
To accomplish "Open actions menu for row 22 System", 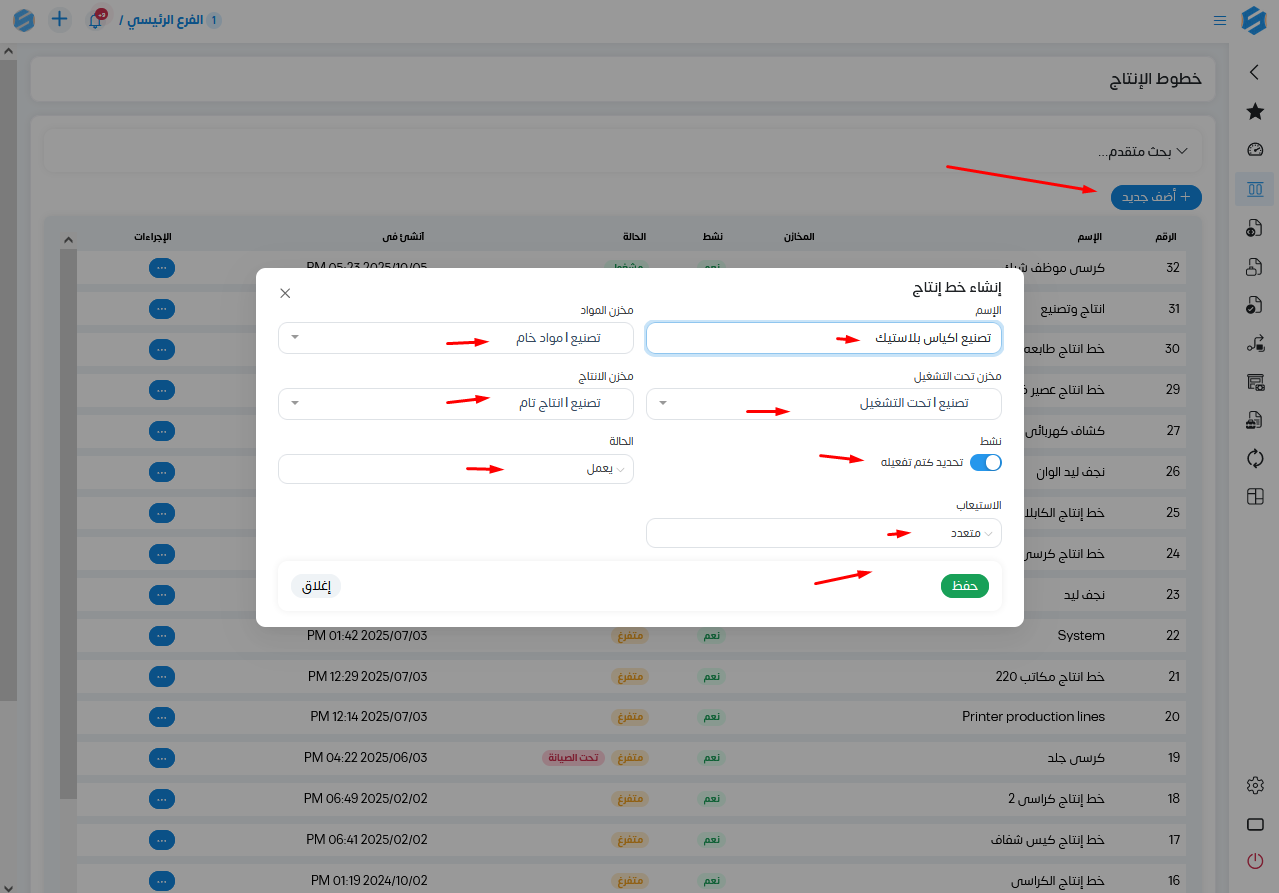I will (162, 636).
